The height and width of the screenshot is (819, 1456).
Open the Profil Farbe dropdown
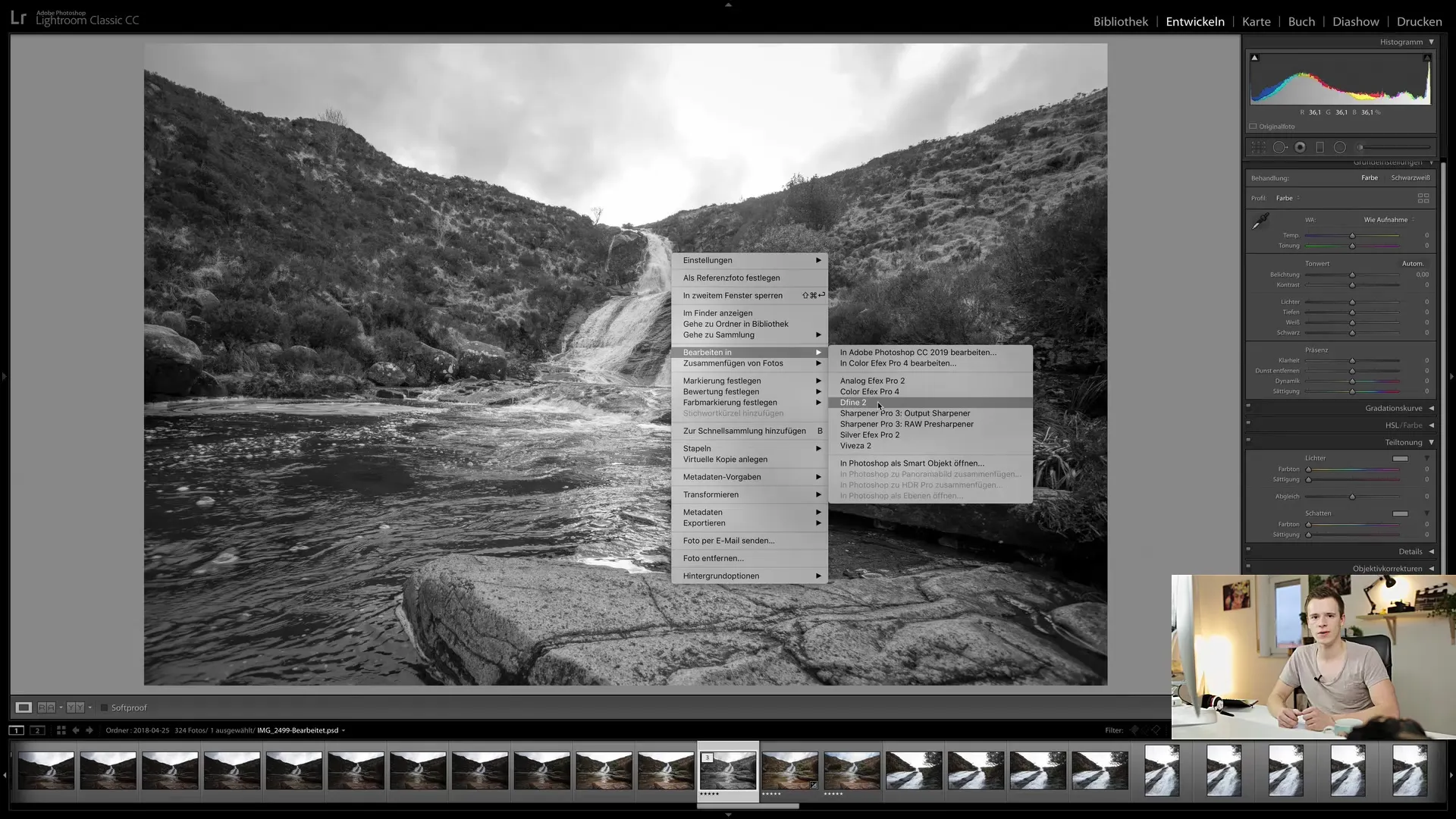[x=1288, y=198]
